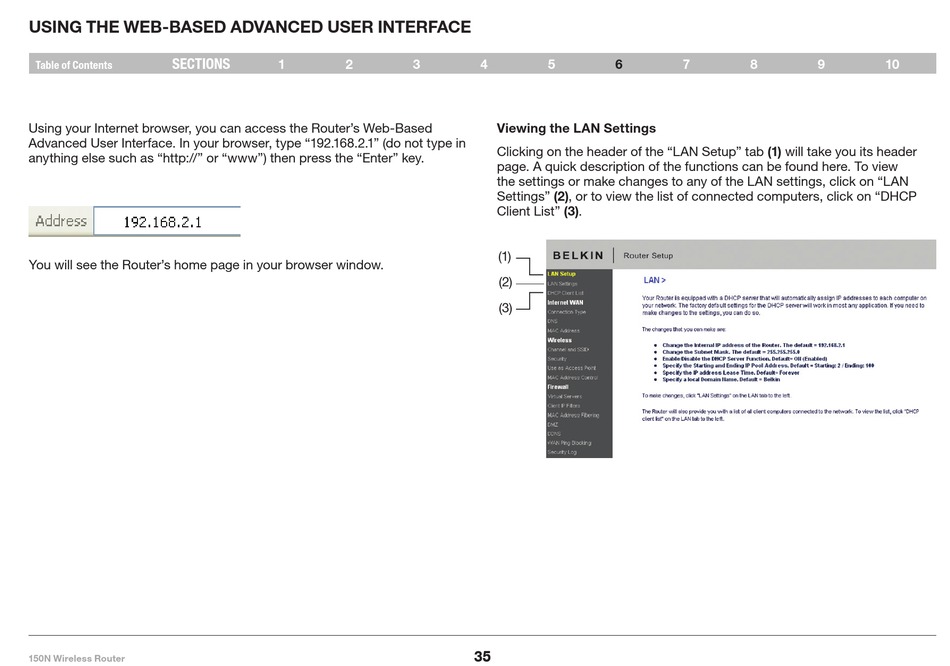Click 'Specify a local Domain Name' bullet
The width and height of the screenshot is (950, 666).
[x=721, y=379]
